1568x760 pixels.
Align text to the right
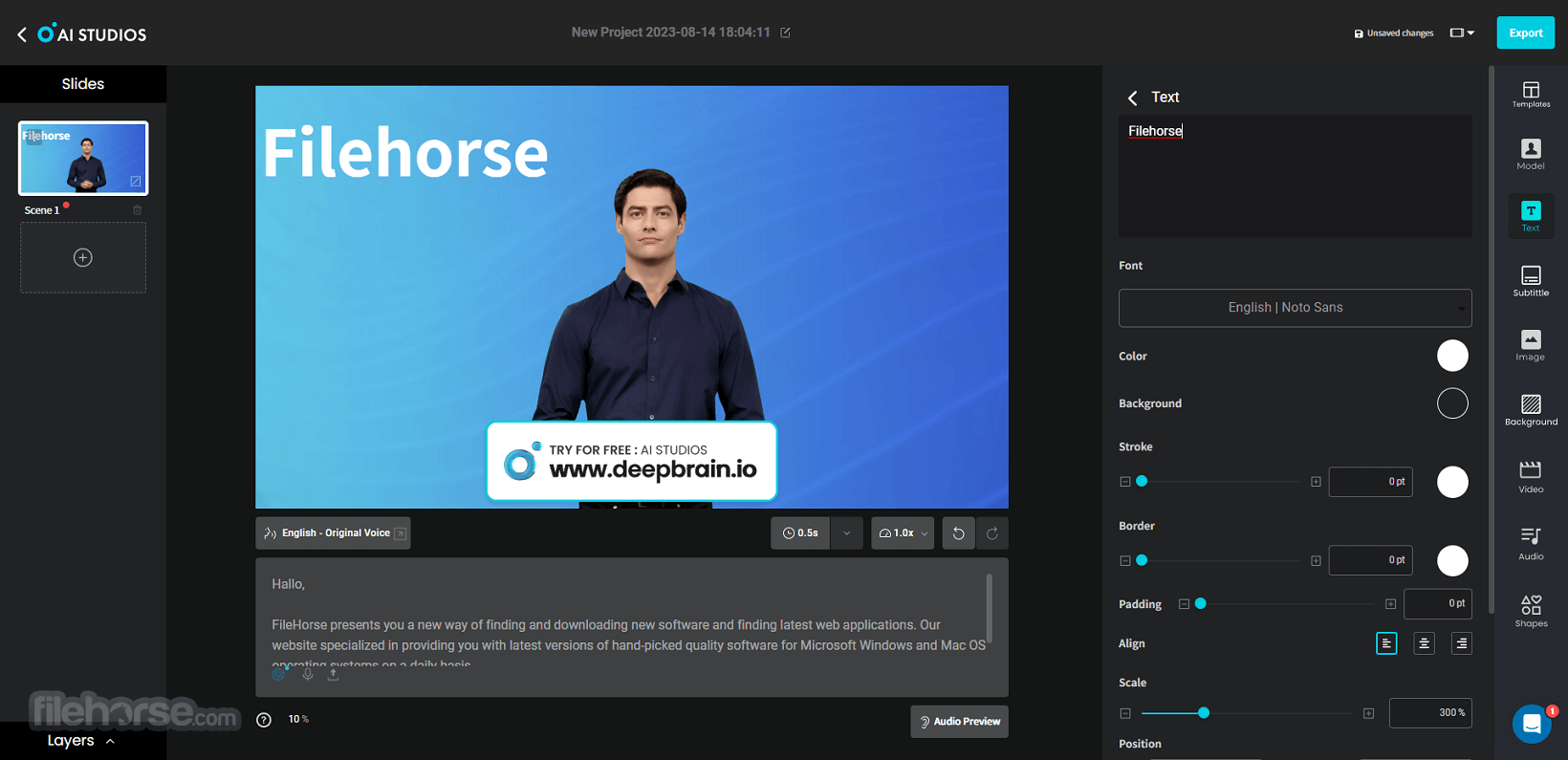point(1461,643)
